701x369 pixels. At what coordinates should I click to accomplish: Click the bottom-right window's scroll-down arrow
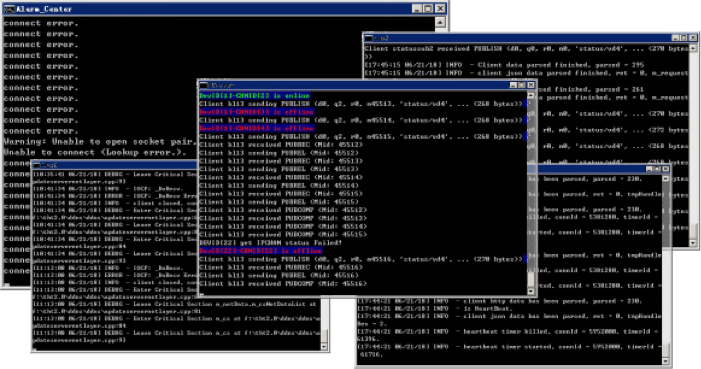point(666,361)
